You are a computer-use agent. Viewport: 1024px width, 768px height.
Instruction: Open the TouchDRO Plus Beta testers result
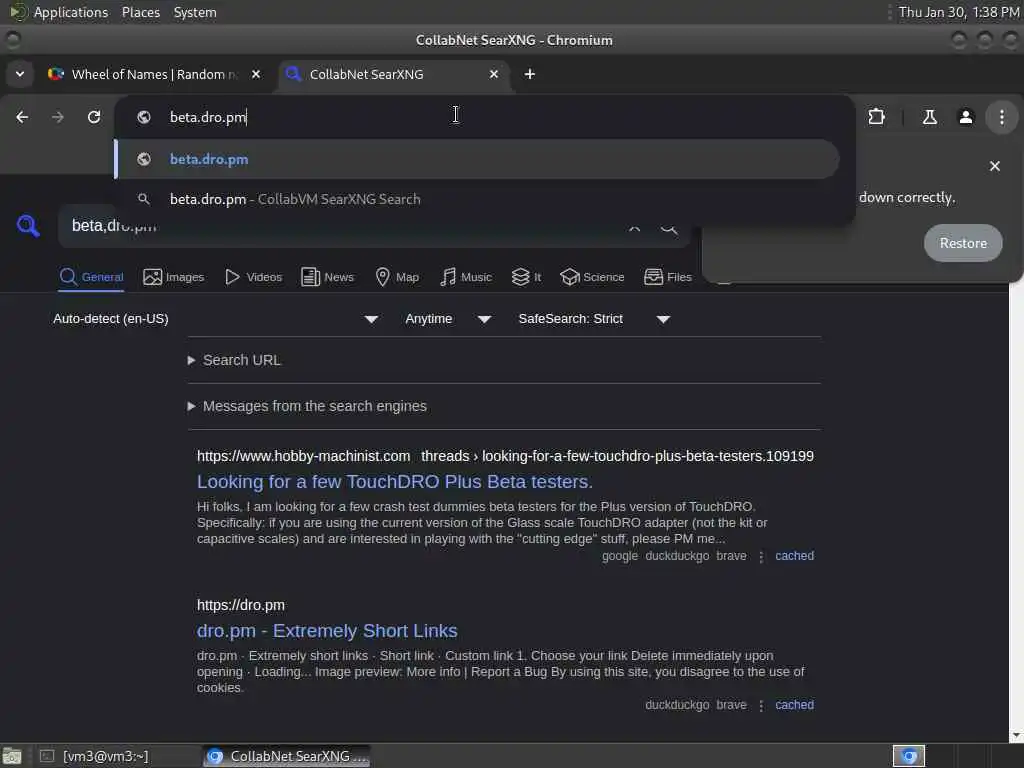394,482
